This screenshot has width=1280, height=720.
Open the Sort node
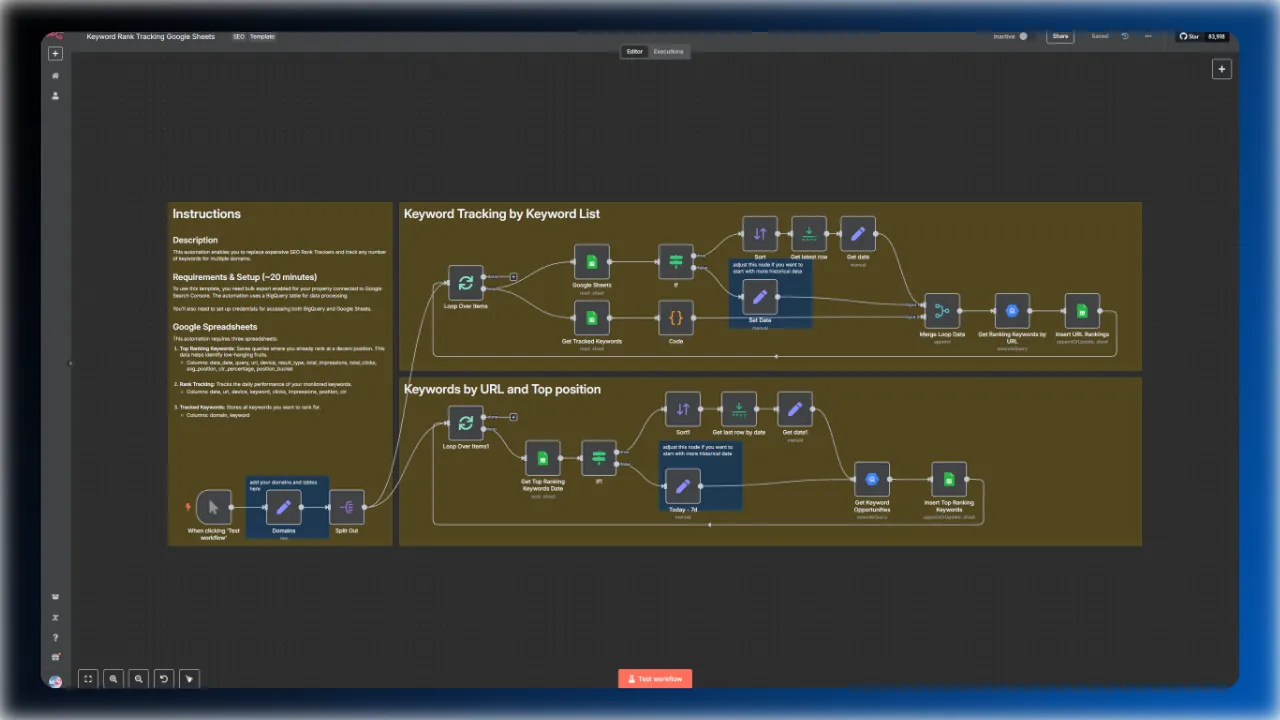(760, 234)
